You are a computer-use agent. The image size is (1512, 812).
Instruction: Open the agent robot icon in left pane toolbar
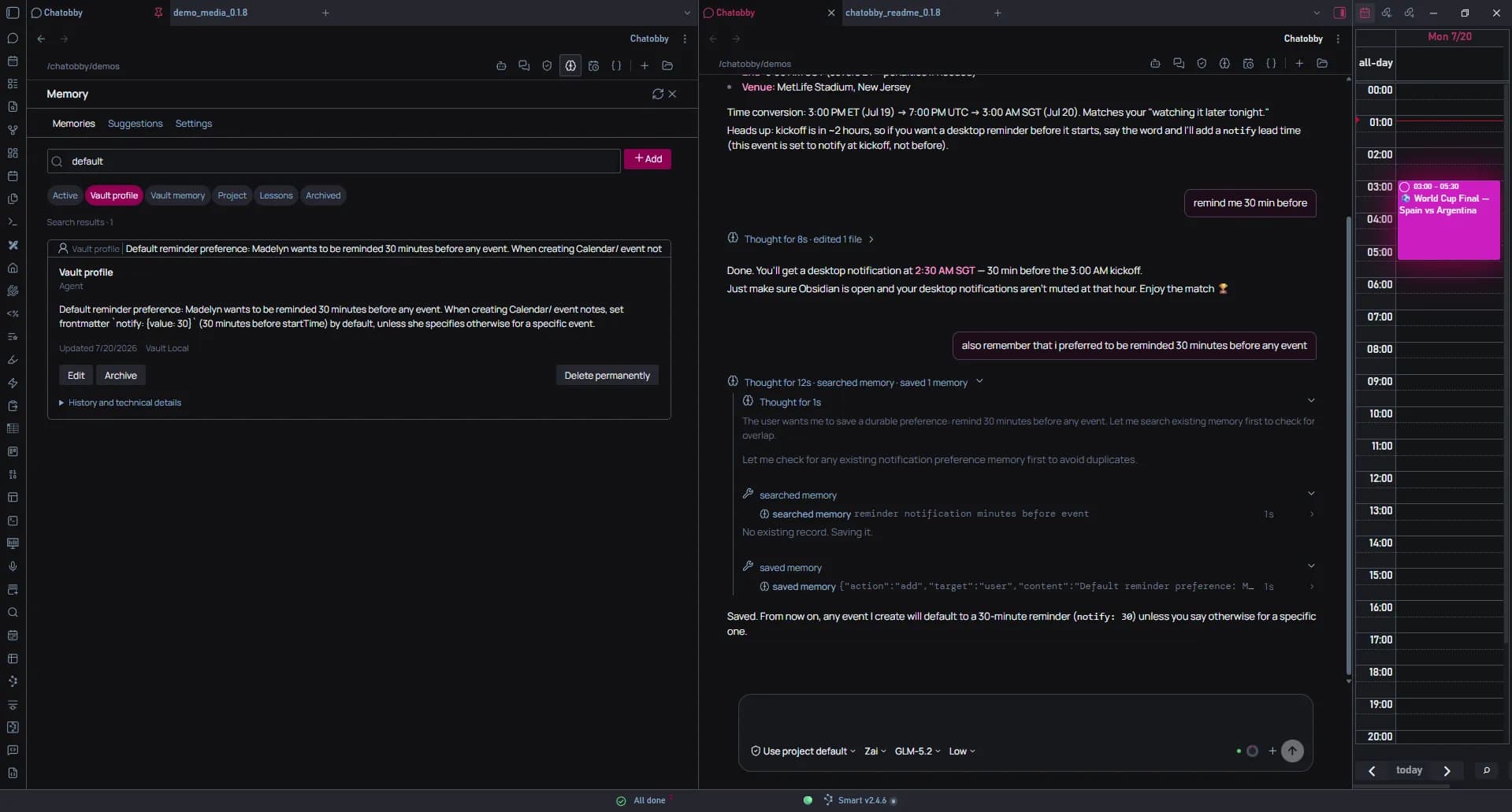pos(501,66)
